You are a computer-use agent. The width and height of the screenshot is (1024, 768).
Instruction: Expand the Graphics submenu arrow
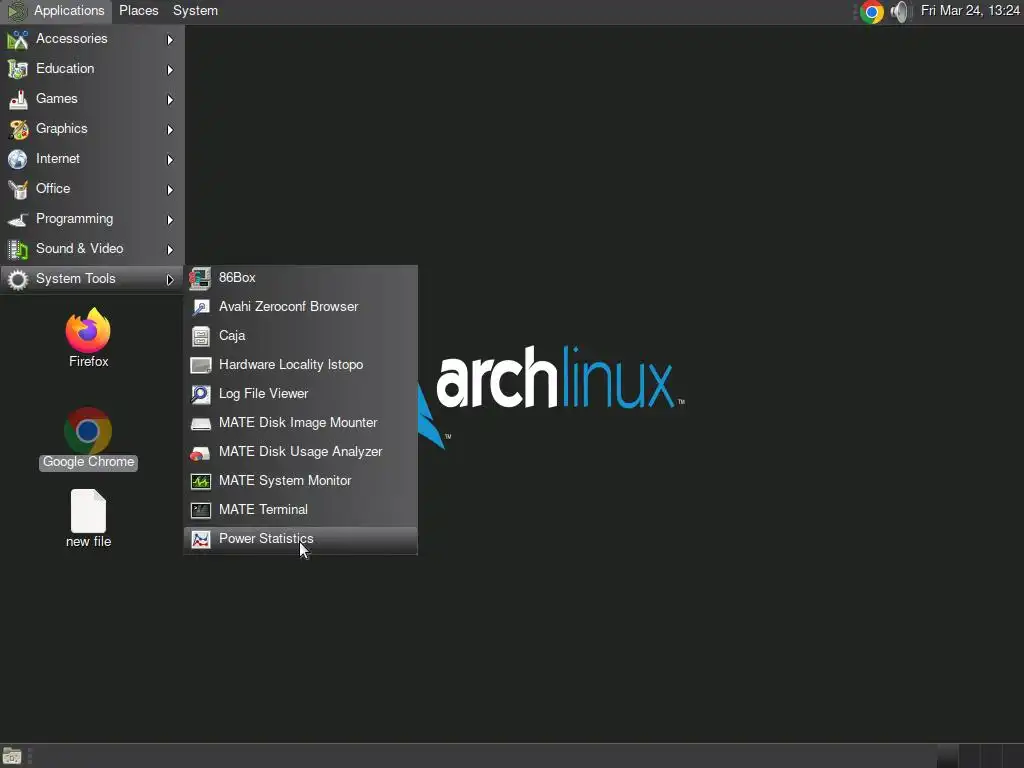[170, 130]
